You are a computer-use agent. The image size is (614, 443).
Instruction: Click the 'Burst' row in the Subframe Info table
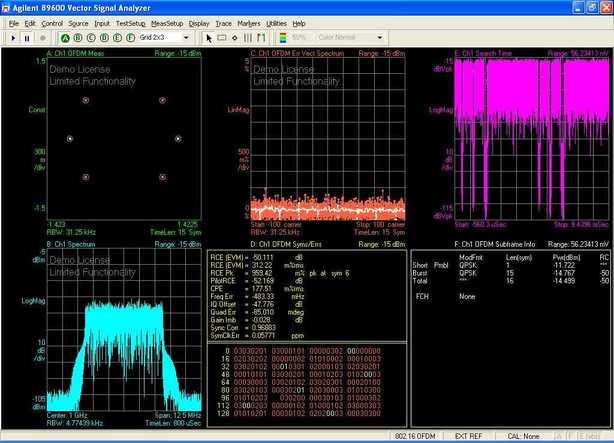[x=511, y=273]
